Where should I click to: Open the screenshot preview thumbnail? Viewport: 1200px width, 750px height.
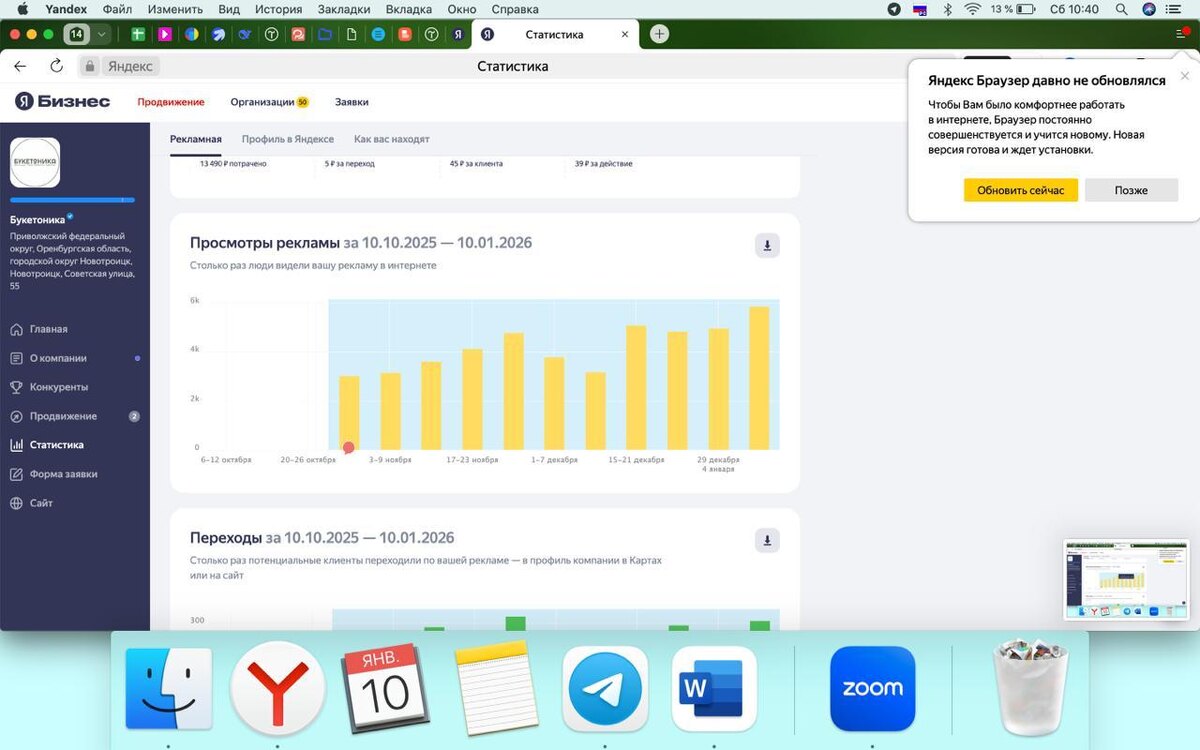pos(1127,581)
